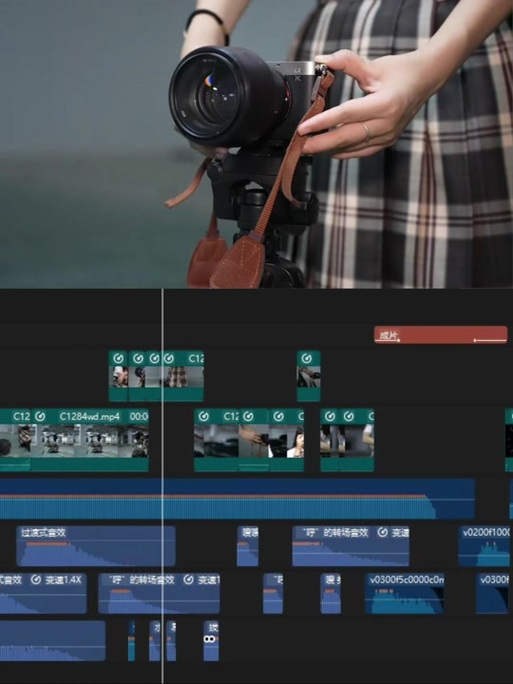The width and height of the screenshot is (513, 684).
Task: Select the long background music track
Action: click(x=237, y=499)
